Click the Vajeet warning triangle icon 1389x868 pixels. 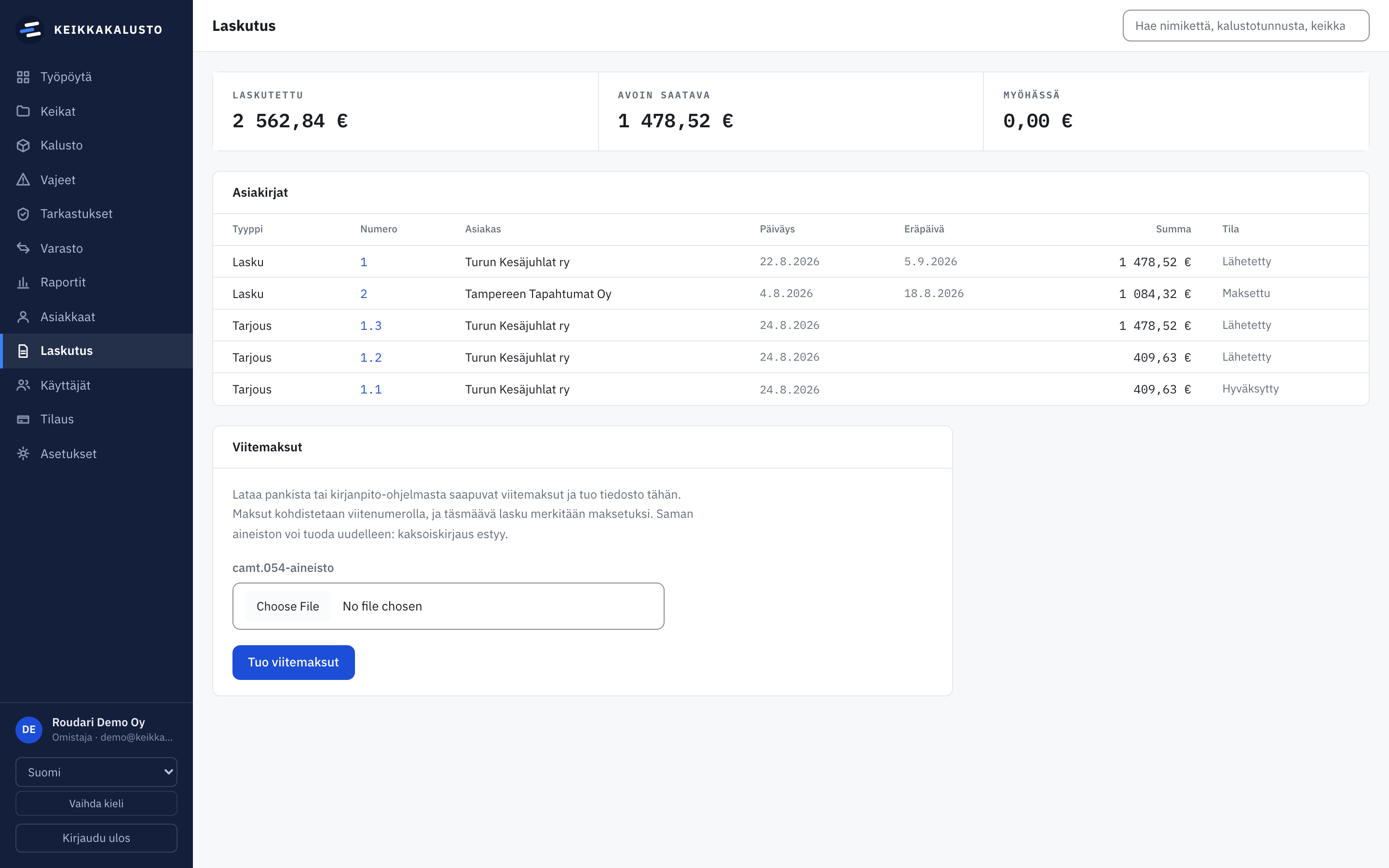coord(23,180)
